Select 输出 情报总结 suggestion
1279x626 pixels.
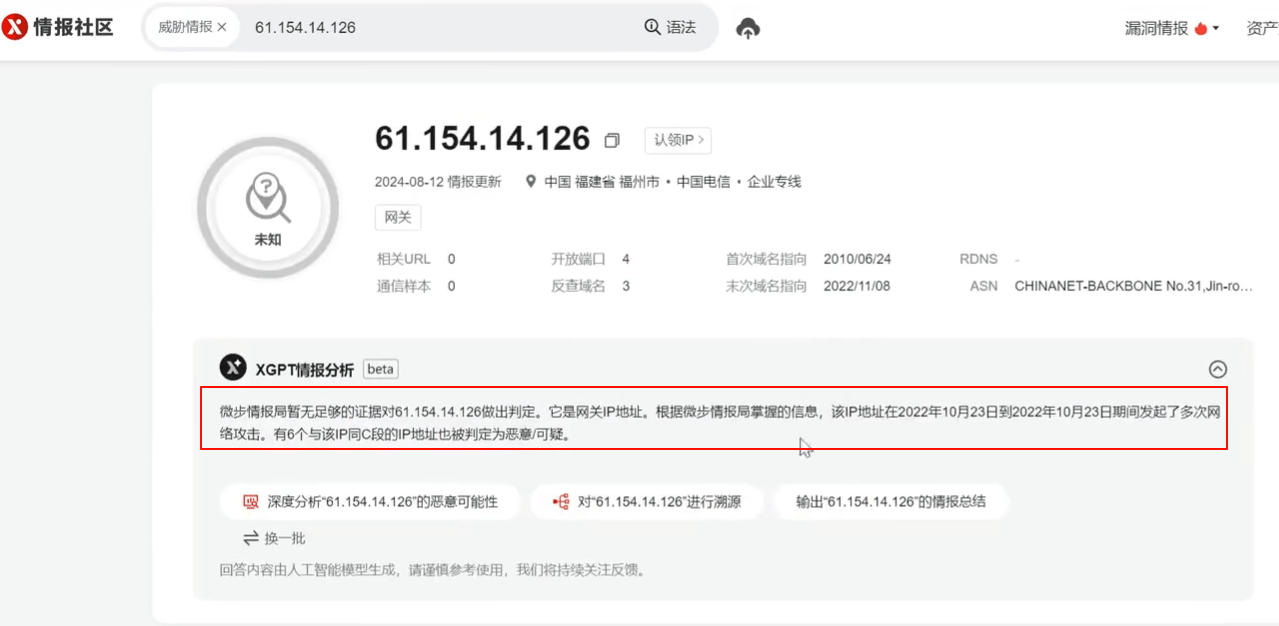[x=891, y=502]
